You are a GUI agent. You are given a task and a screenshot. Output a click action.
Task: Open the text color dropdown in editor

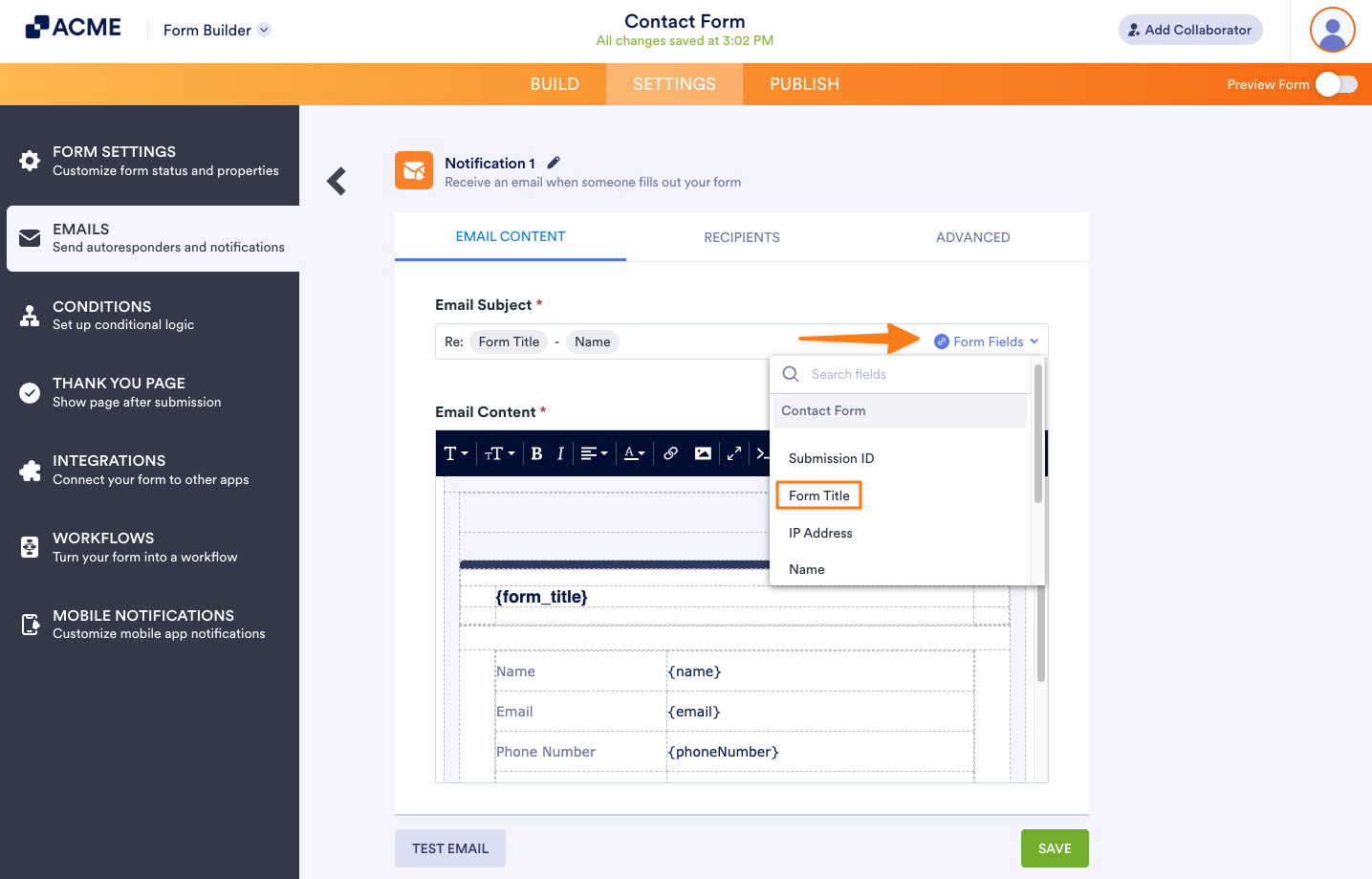point(633,452)
